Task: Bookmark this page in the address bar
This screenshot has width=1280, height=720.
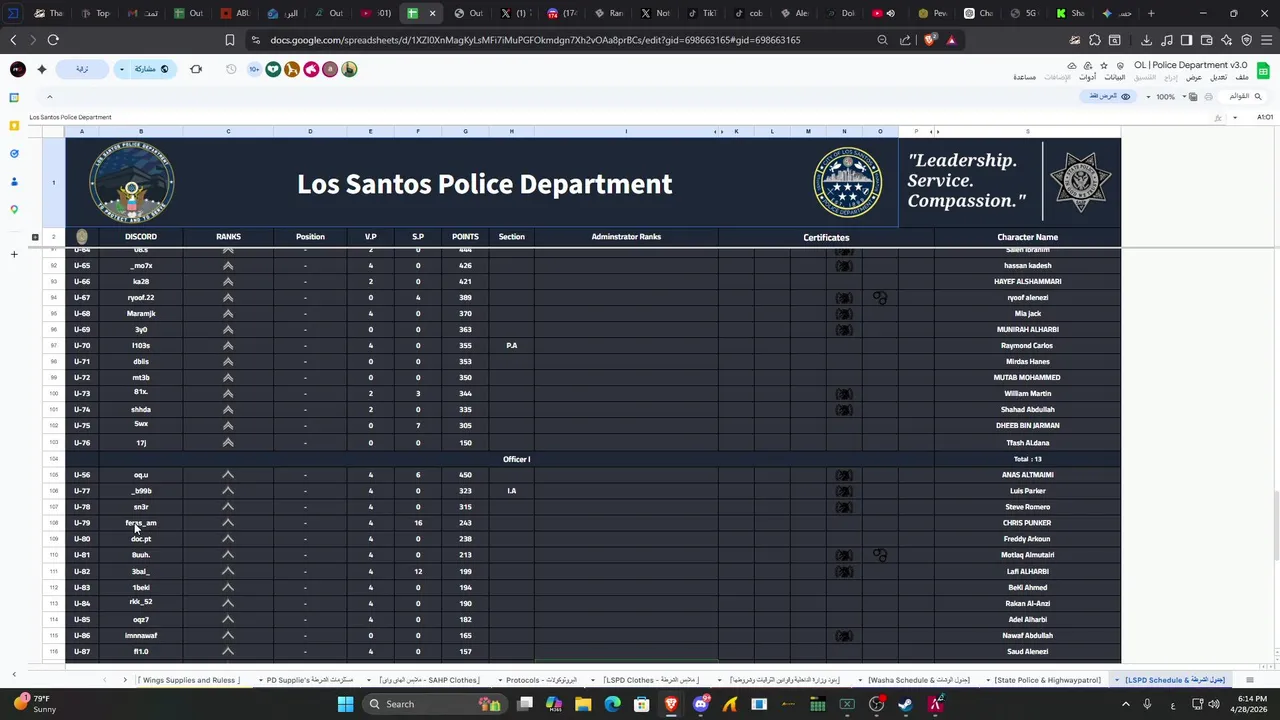Action: click(x=230, y=40)
